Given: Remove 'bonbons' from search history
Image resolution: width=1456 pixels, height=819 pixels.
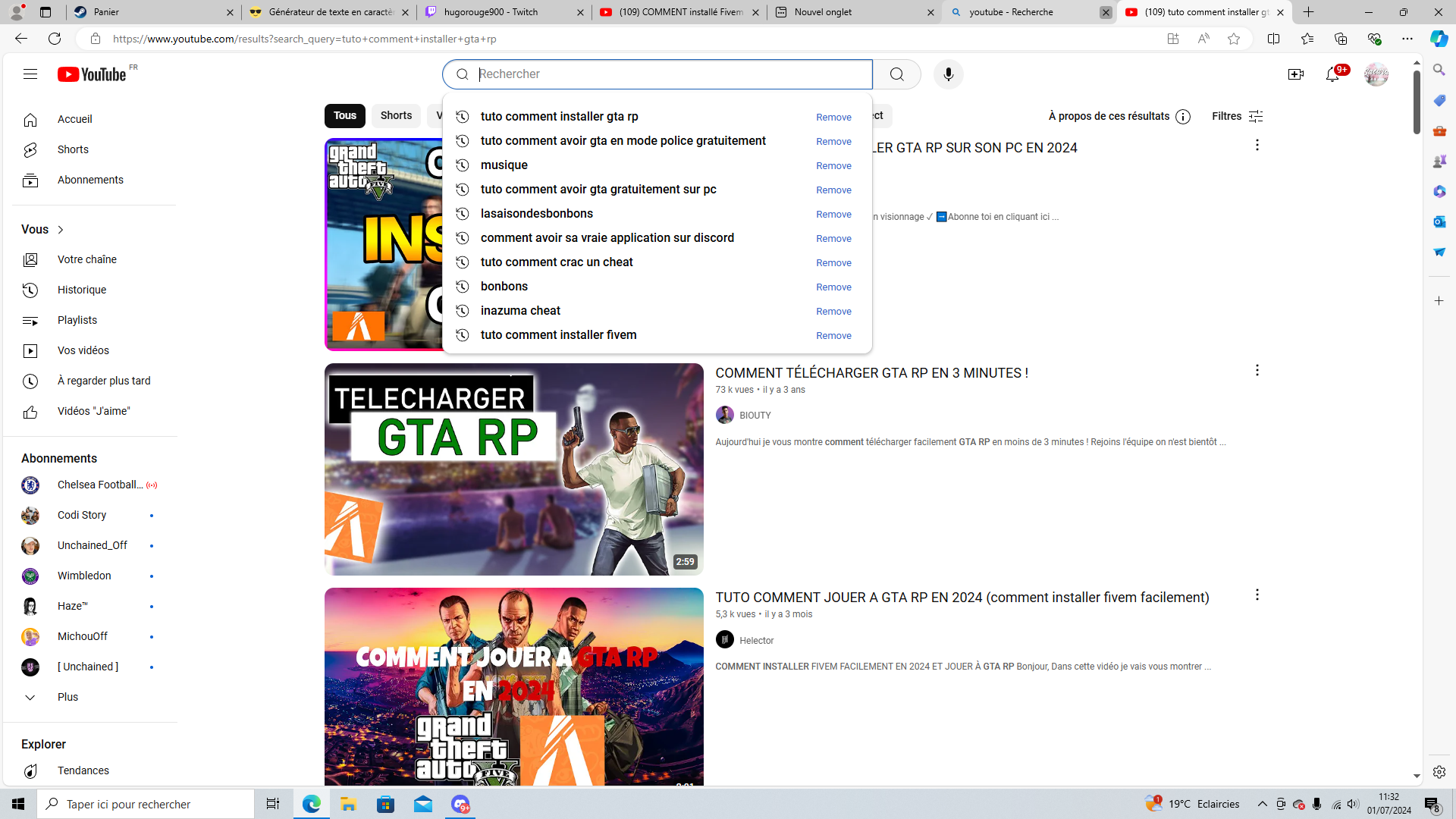Looking at the screenshot, I should pos(833,287).
